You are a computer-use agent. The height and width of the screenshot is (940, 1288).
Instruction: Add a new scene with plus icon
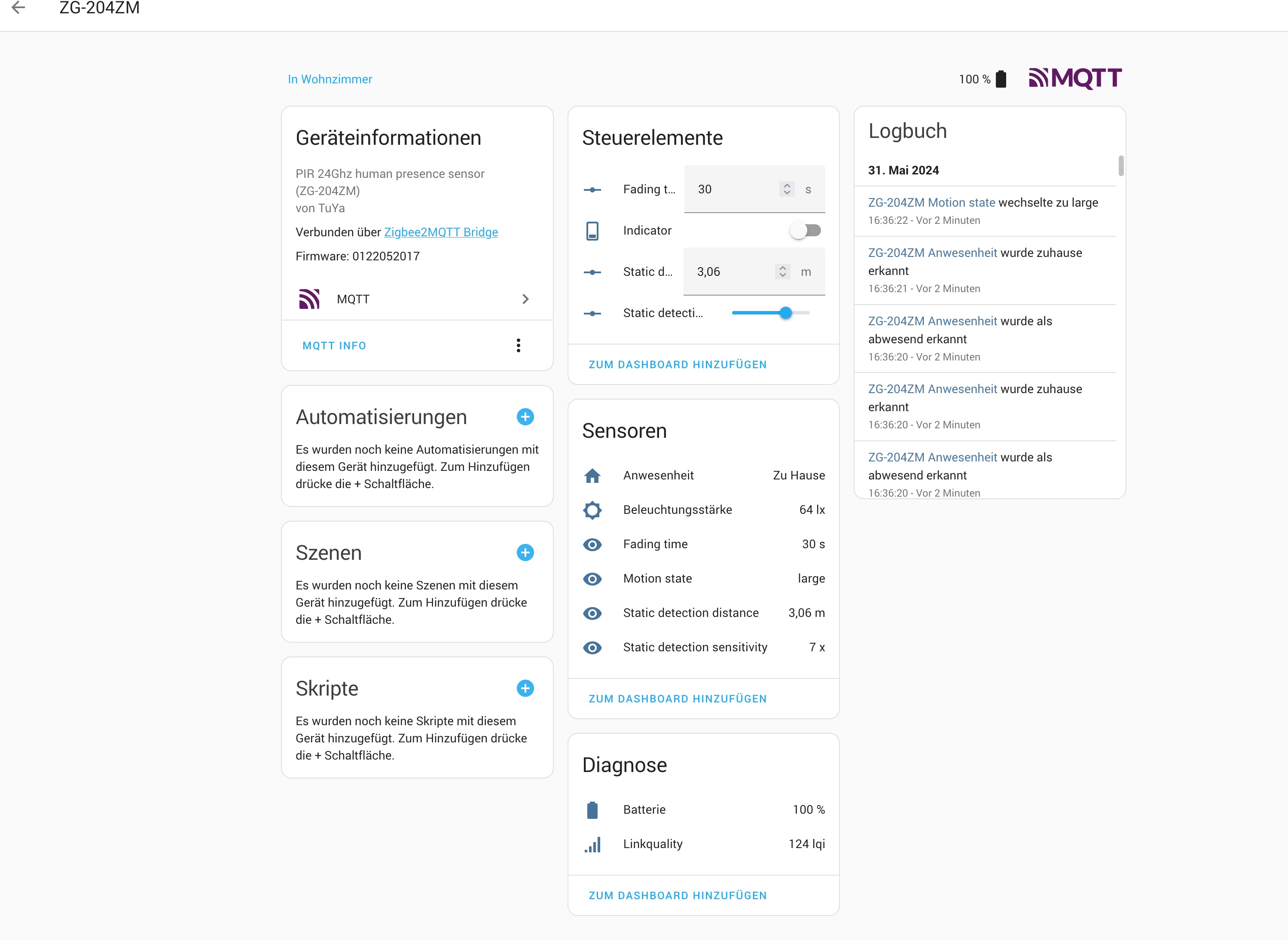click(525, 552)
